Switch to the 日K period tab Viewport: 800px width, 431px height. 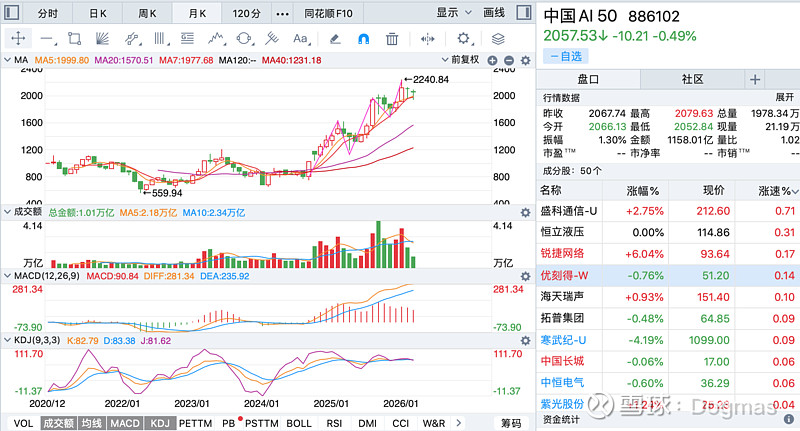coord(98,13)
